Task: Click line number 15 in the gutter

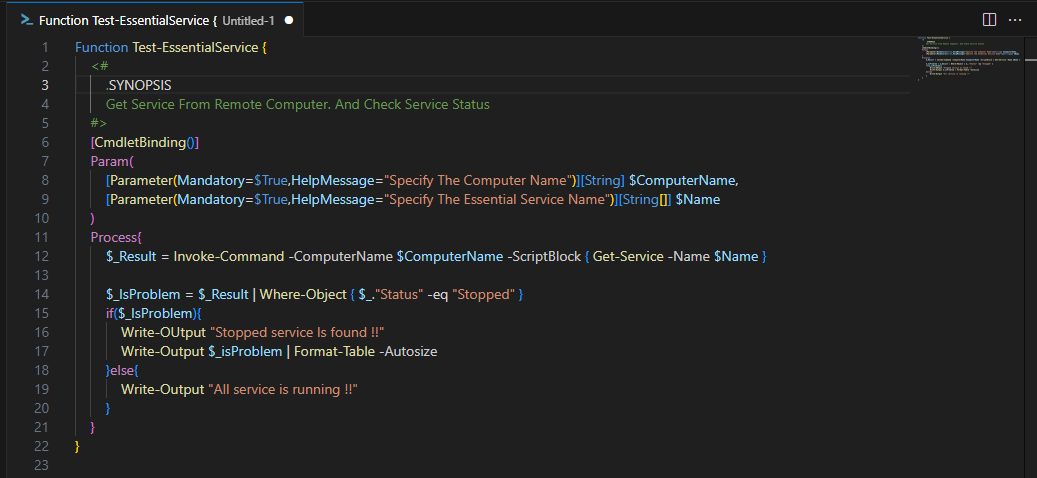Action: pos(42,313)
